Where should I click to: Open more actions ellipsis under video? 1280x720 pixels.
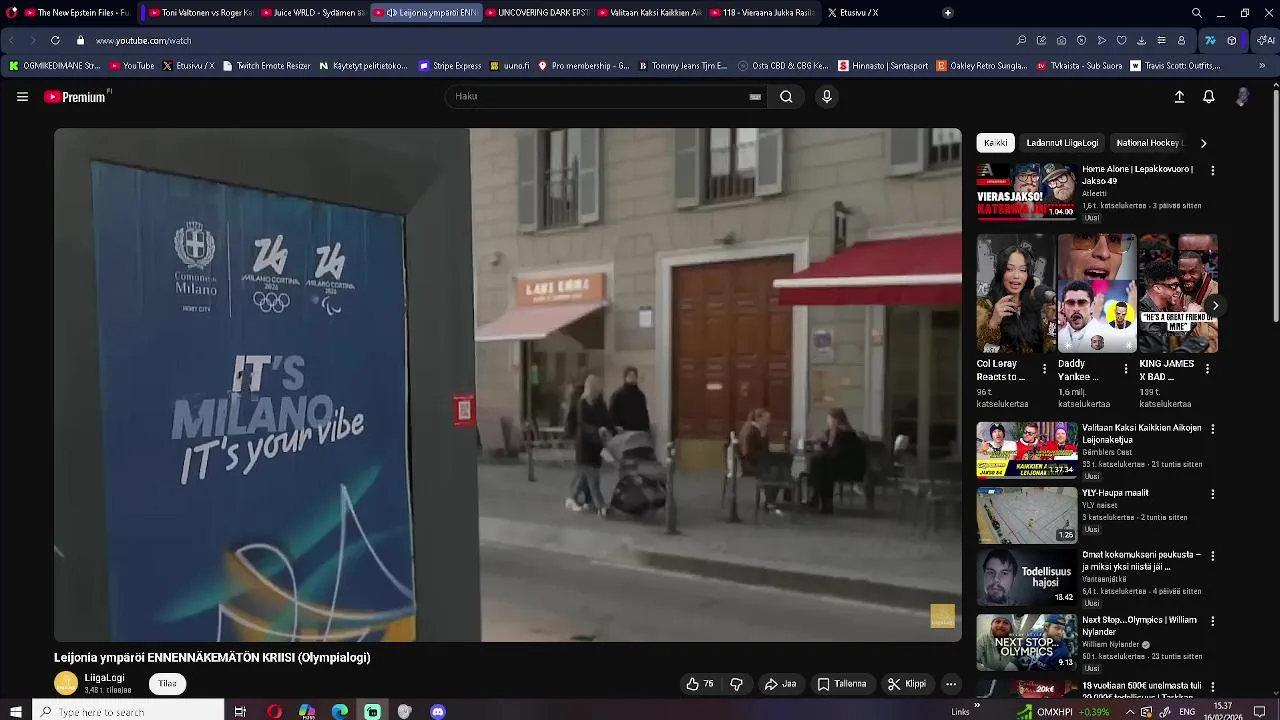pyautogui.click(x=951, y=684)
